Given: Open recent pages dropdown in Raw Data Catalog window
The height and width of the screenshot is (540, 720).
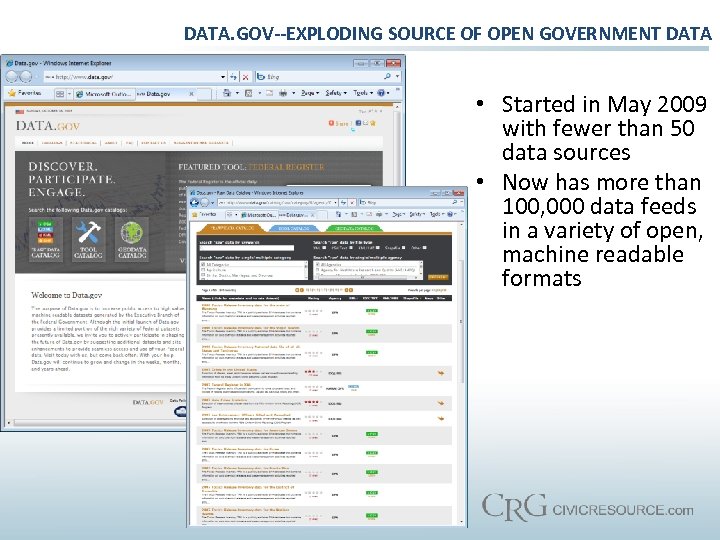Looking at the screenshot, I should (212, 203).
